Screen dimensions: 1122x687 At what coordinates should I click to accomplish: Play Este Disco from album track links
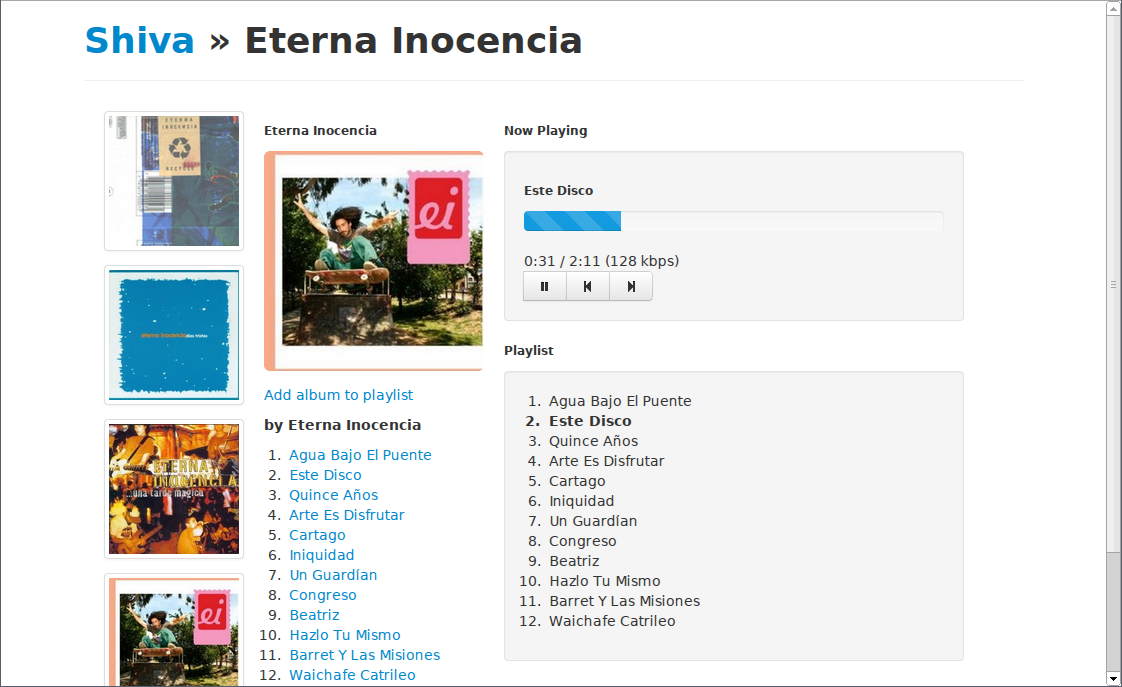tap(325, 475)
